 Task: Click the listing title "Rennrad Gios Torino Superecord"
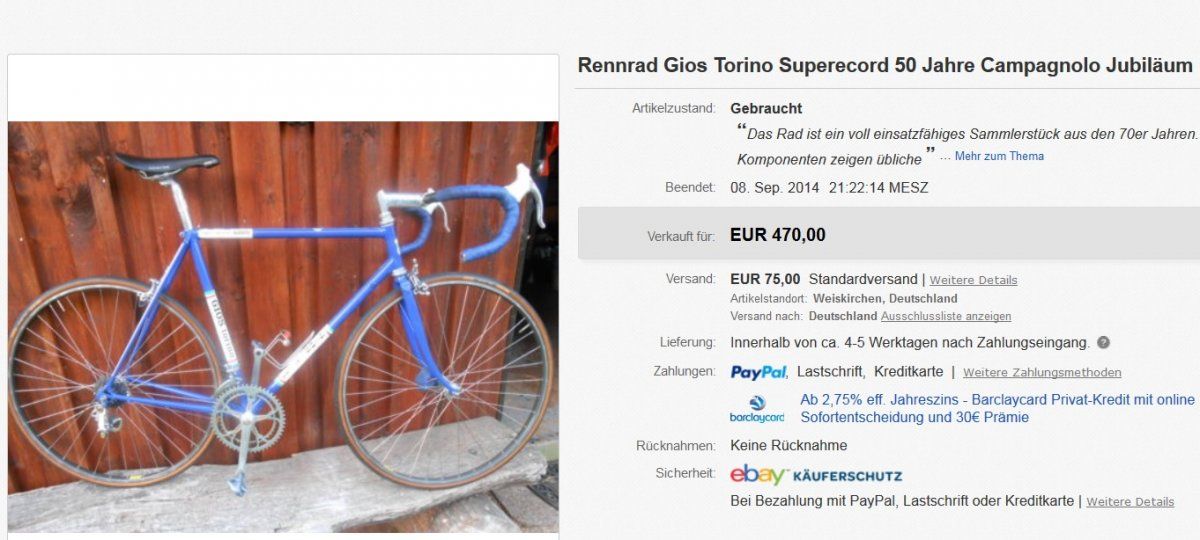coord(885,65)
